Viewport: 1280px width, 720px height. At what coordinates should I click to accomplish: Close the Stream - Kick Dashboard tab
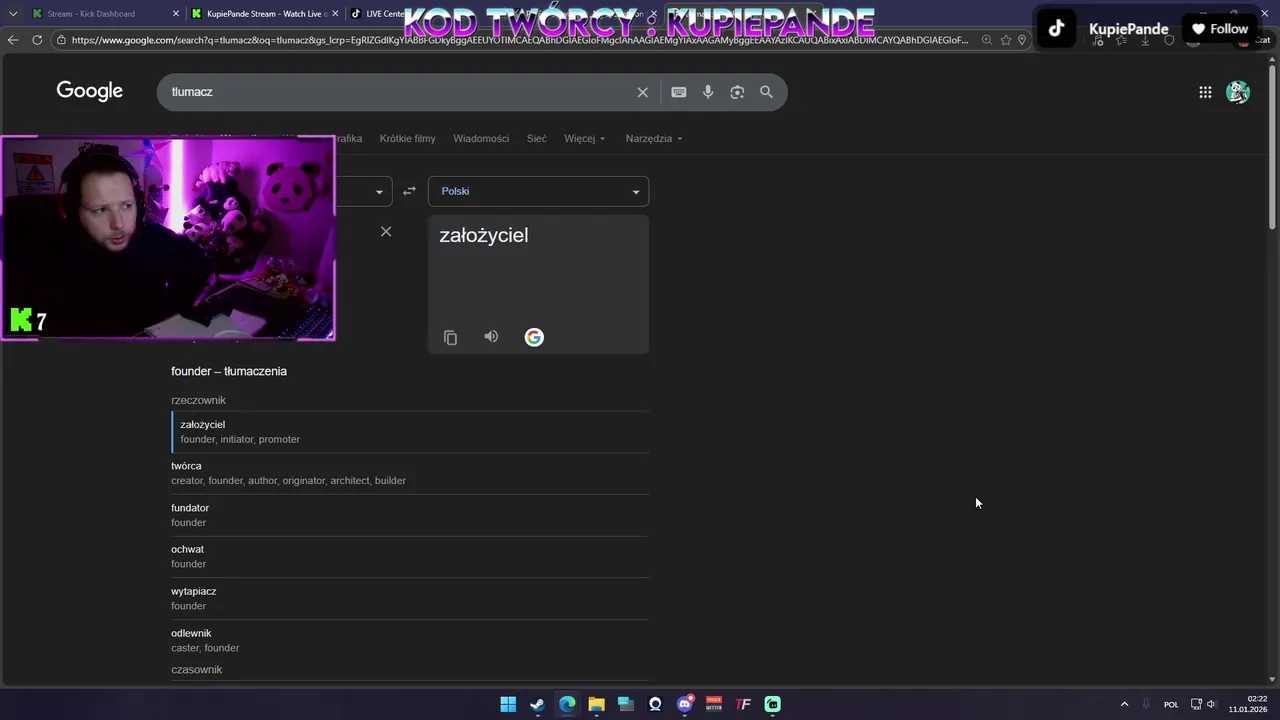[x=176, y=13]
